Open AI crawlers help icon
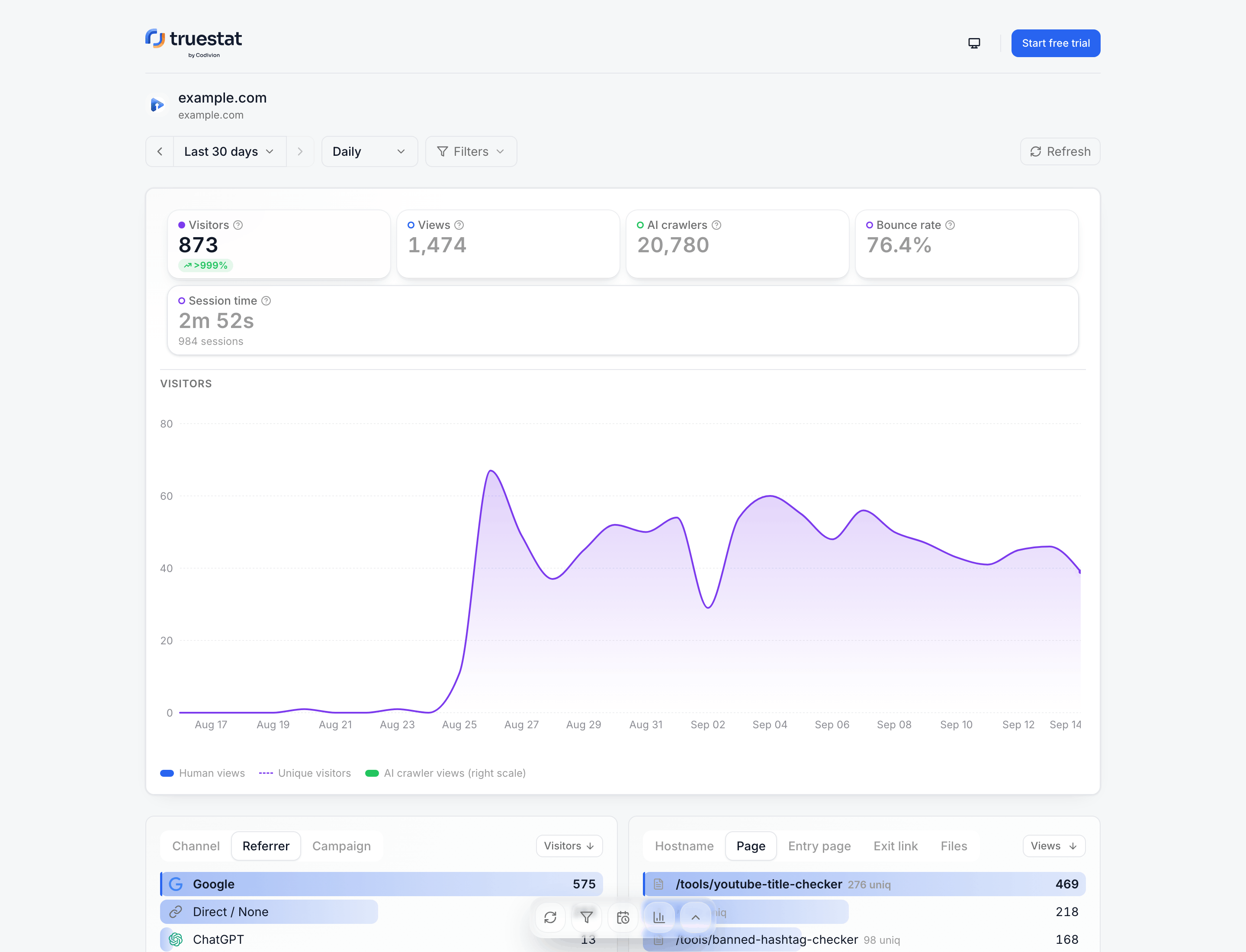Screen dimensions: 1246x952 [x=716, y=225]
